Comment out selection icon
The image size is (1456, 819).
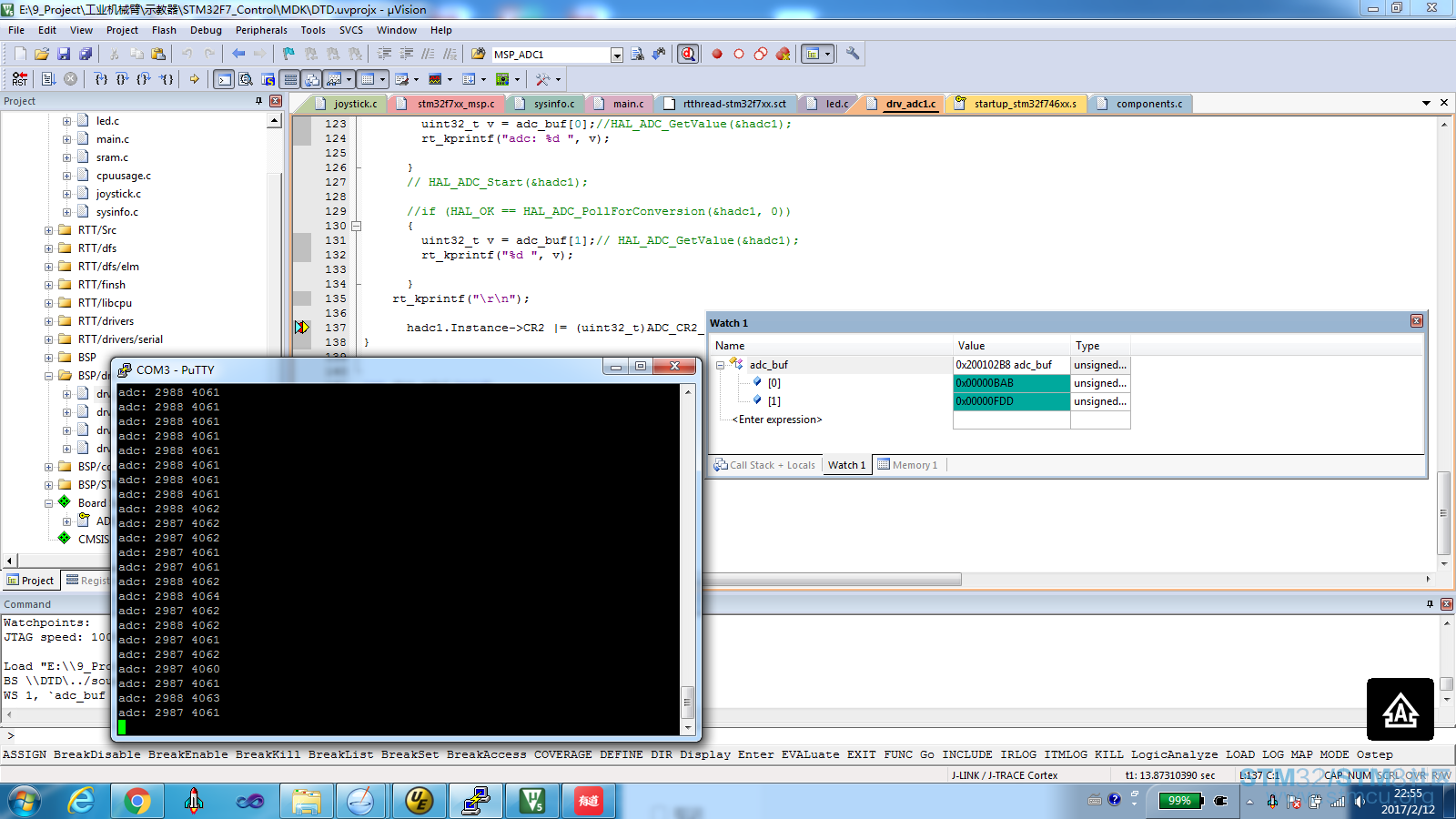pos(429,54)
